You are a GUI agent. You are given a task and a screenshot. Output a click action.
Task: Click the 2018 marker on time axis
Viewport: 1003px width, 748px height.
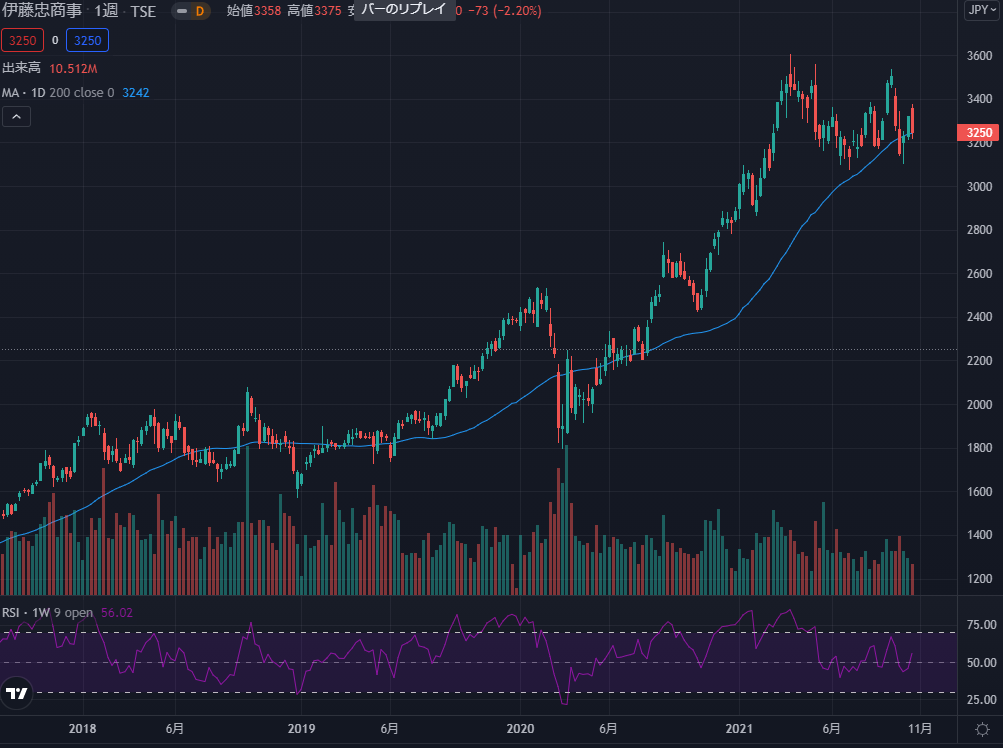(x=85, y=728)
